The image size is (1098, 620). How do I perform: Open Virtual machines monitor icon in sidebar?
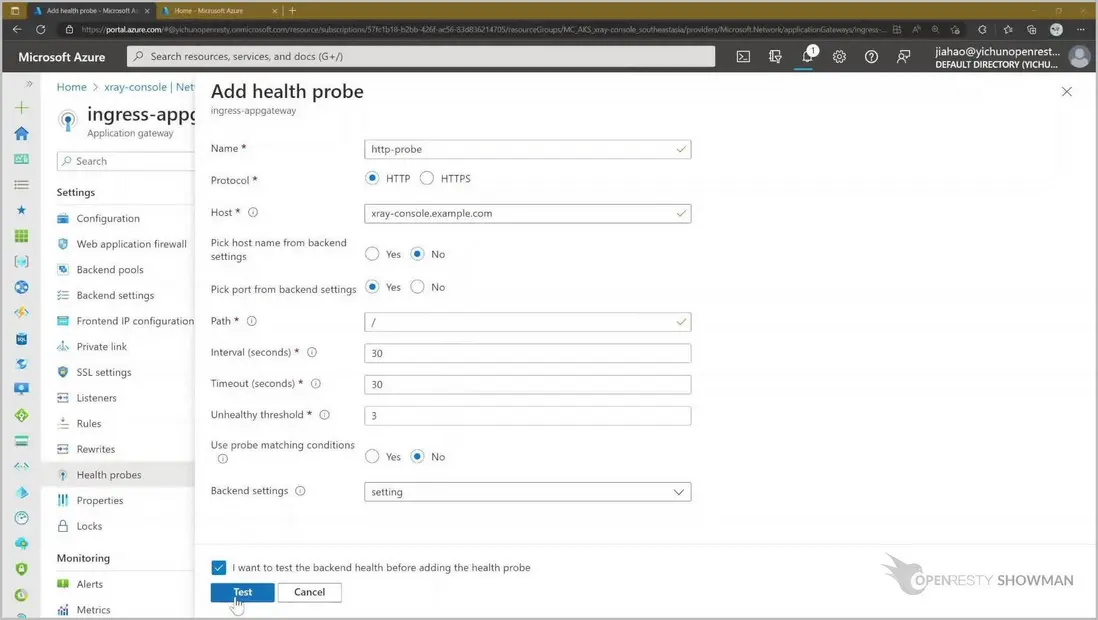(22, 389)
